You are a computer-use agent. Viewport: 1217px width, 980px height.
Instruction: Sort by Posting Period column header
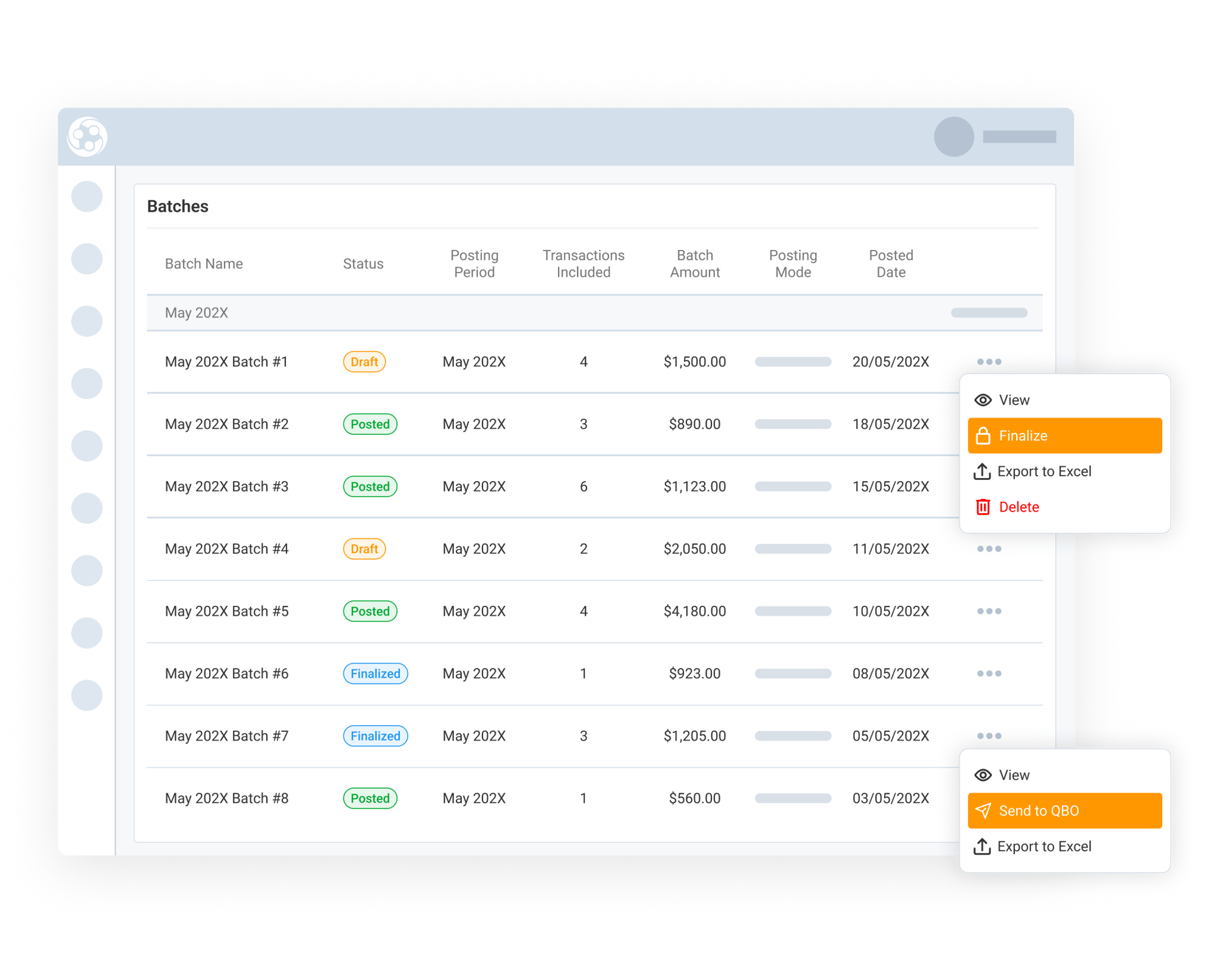(474, 264)
